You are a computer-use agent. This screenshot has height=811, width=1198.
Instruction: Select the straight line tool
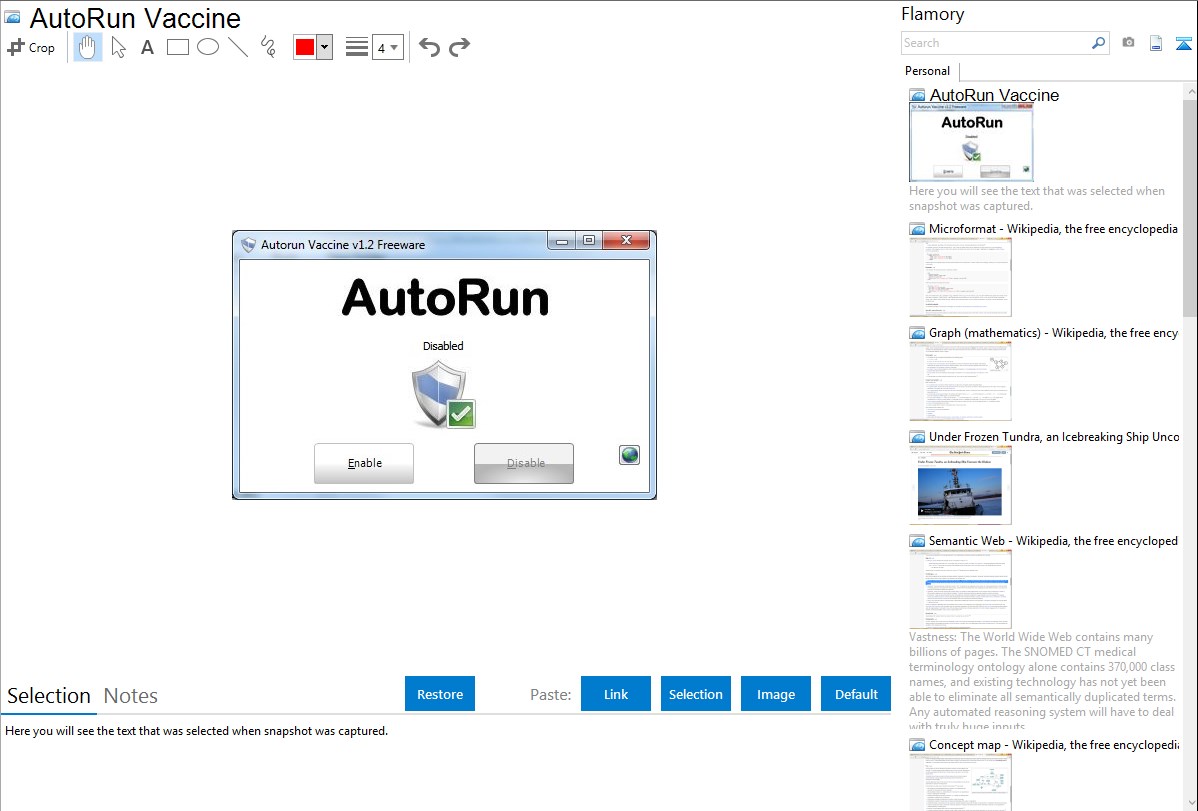click(238, 47)
